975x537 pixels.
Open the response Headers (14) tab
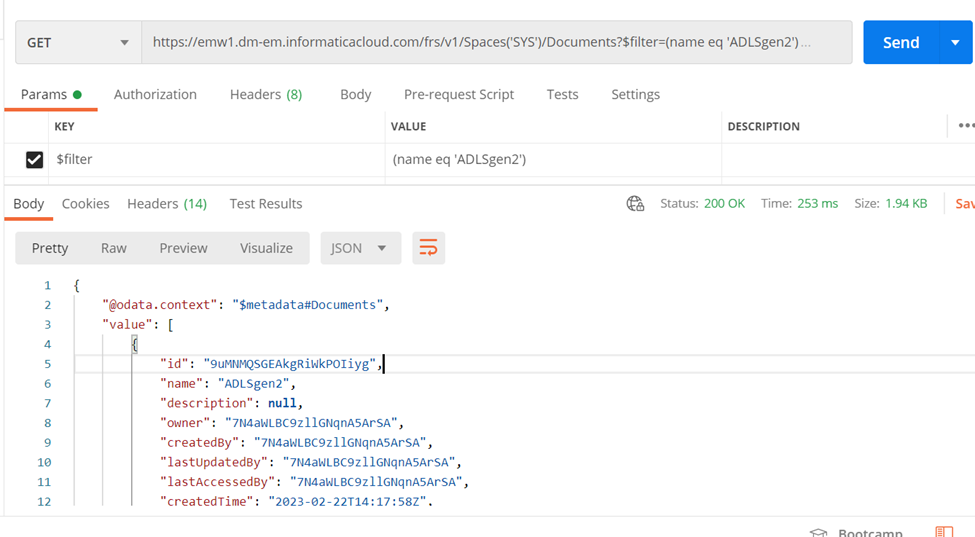click(167, 204)
